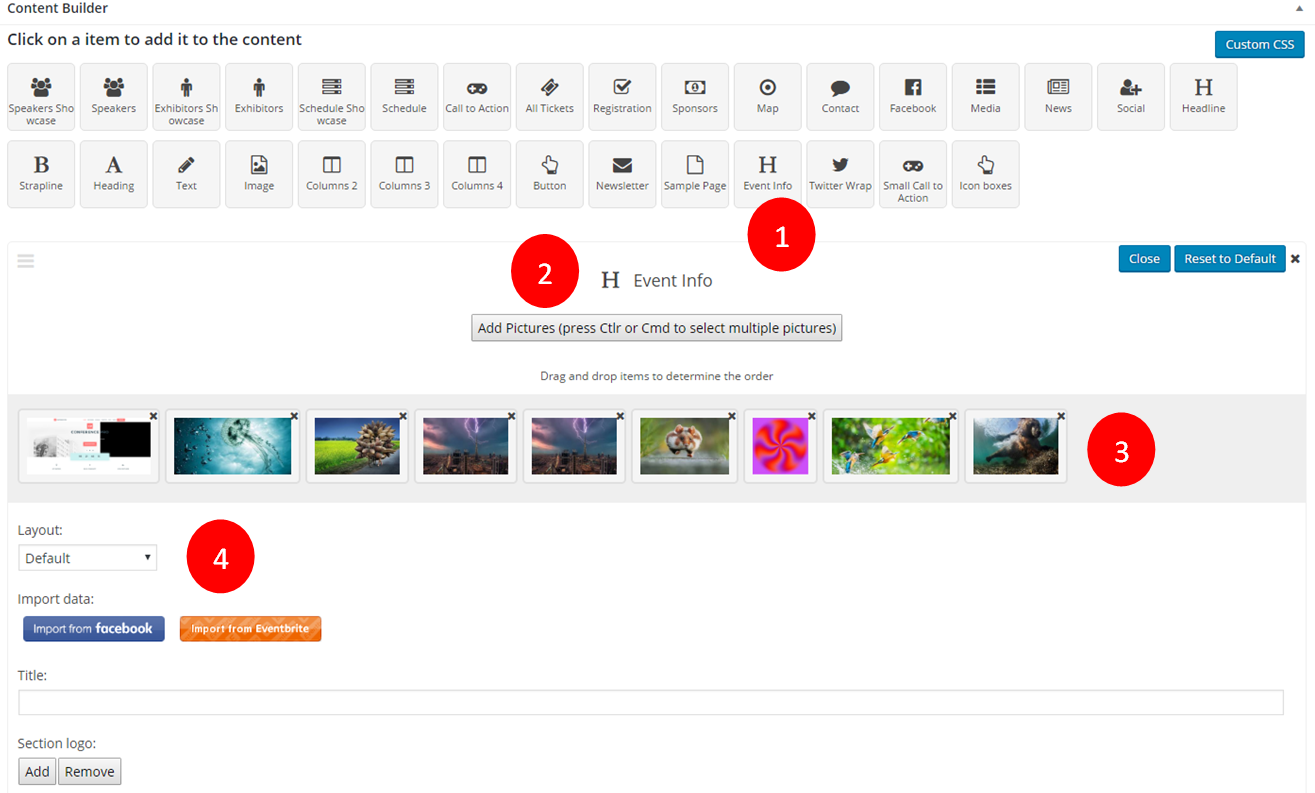The width and height of the screenshot is (1315, 793).
Task: Add the Image item
Action: coord(259,174)
